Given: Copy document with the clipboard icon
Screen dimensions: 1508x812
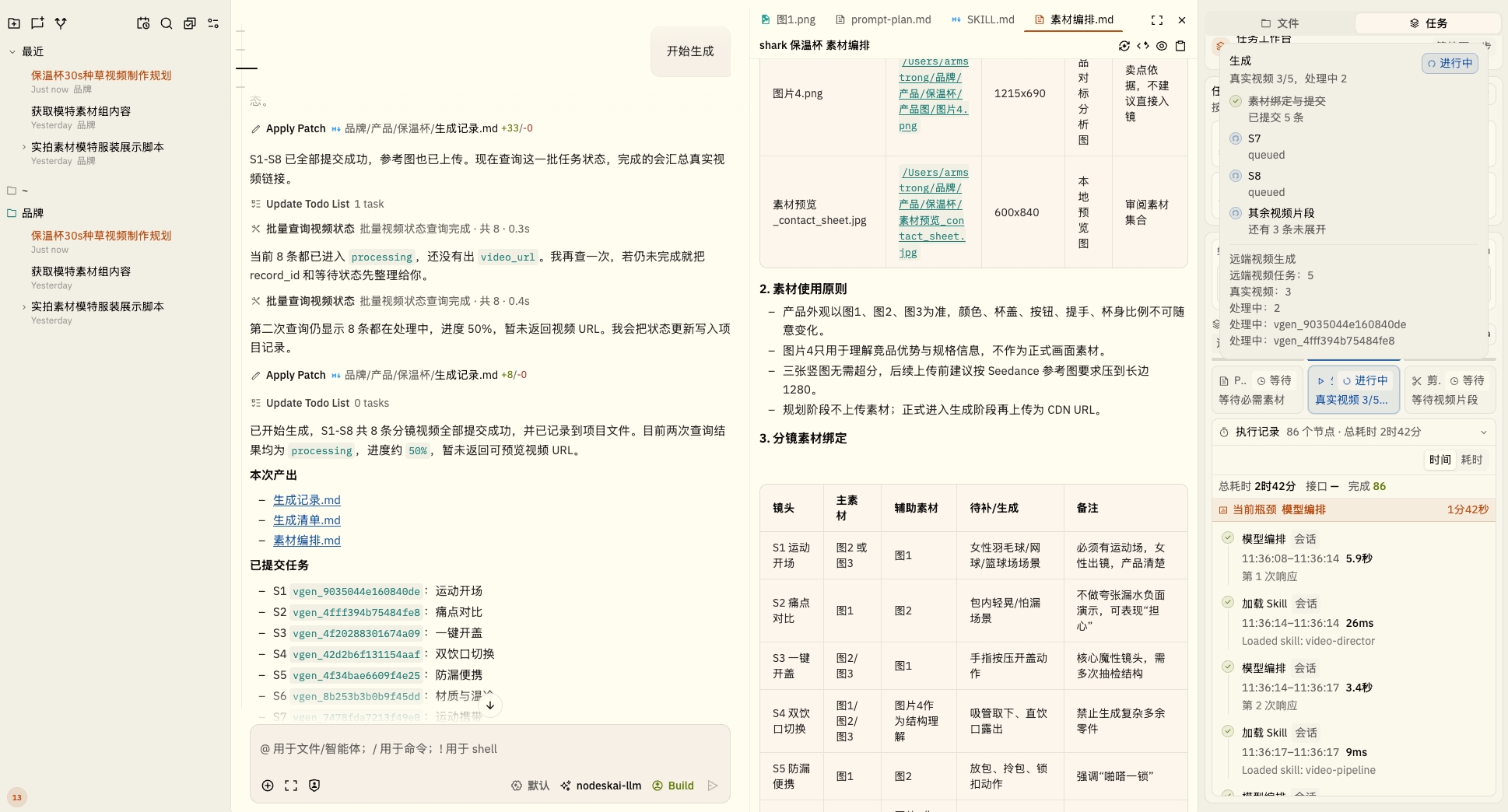Looking at the screenshot, I should click(1180, 46).
